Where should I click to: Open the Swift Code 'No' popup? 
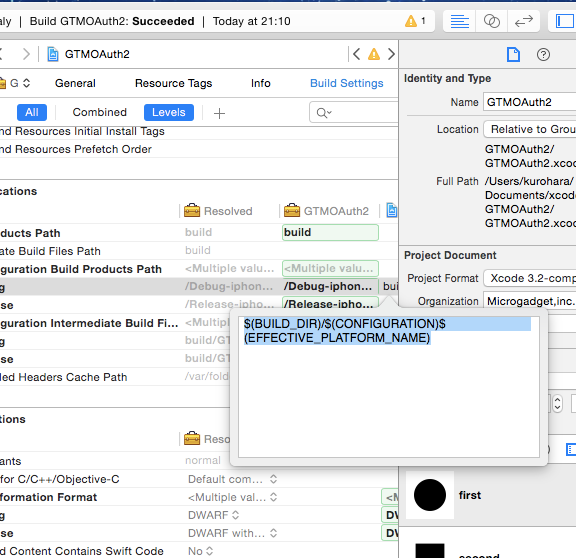(201, 551)
